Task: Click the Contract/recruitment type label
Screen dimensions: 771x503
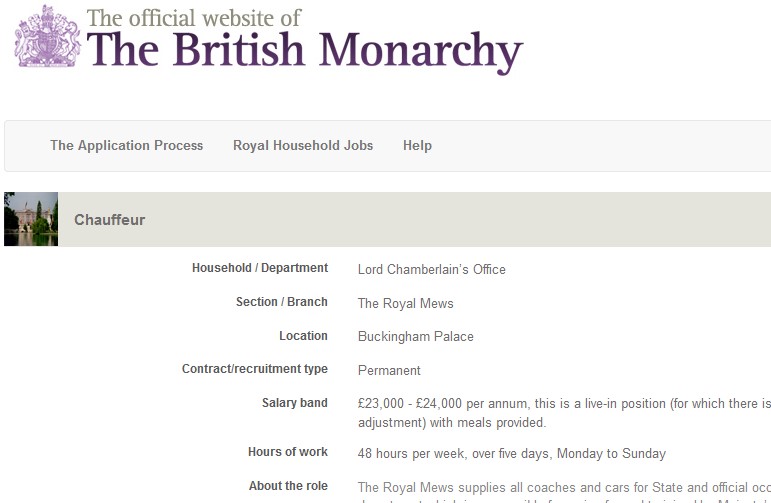Action: point(254,369)
